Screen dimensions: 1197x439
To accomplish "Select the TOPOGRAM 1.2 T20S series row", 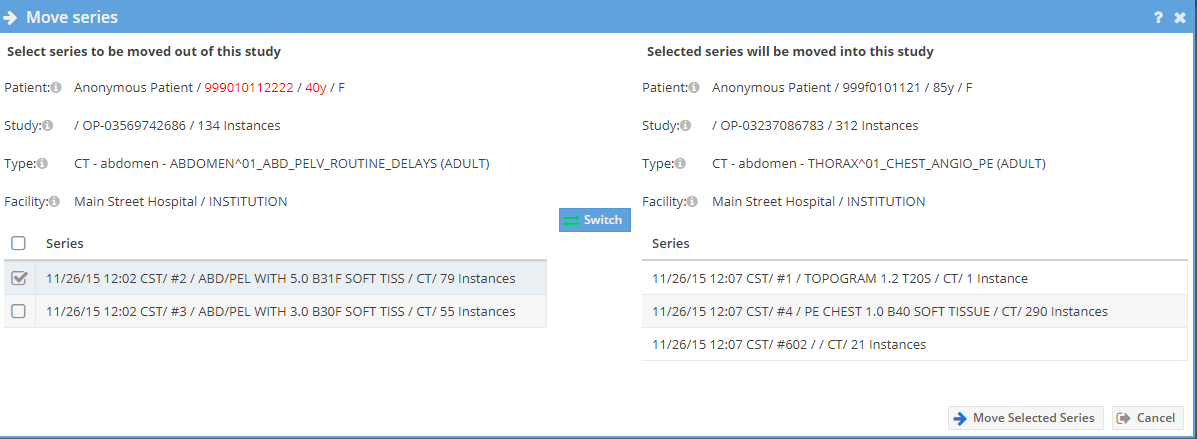I will [839, 279].
